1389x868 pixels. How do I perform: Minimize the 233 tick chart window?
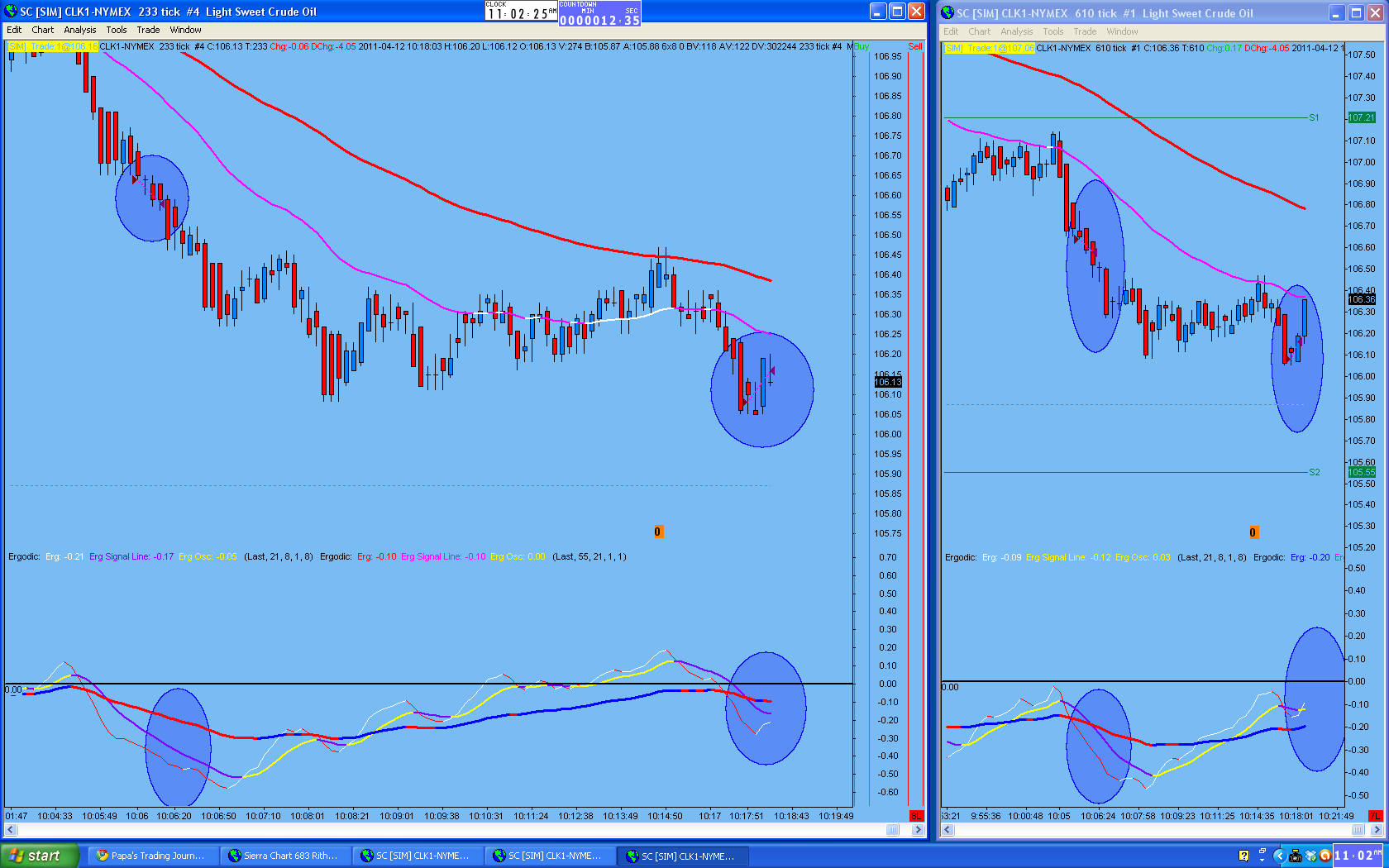tap(879, 12)
